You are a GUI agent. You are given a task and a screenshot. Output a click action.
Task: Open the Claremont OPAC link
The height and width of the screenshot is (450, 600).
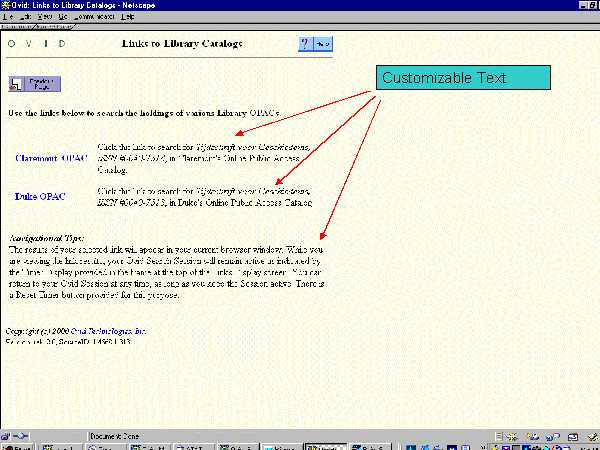[x=52, y=158]
